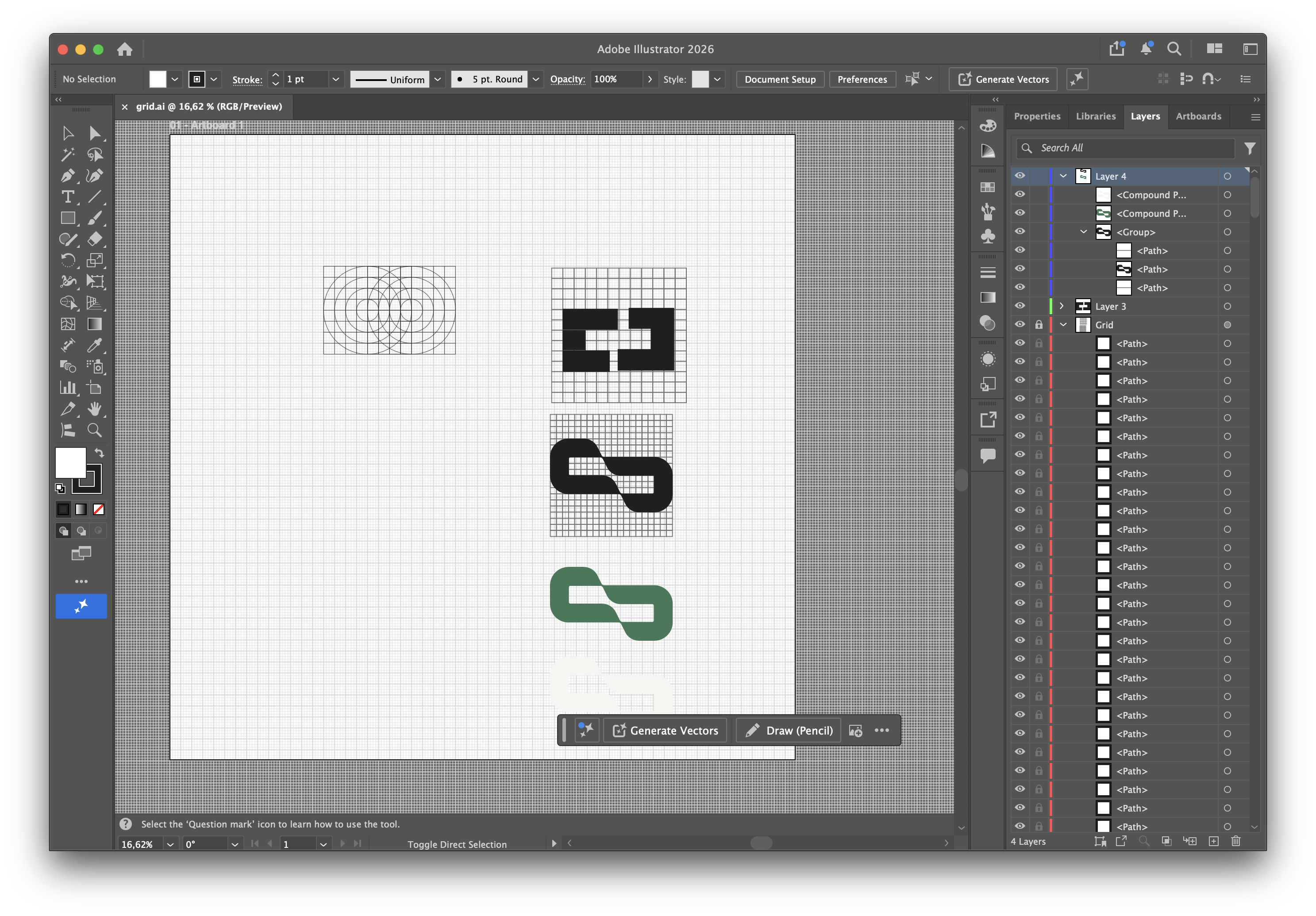Select the Free Transform tool

(95, 281)
